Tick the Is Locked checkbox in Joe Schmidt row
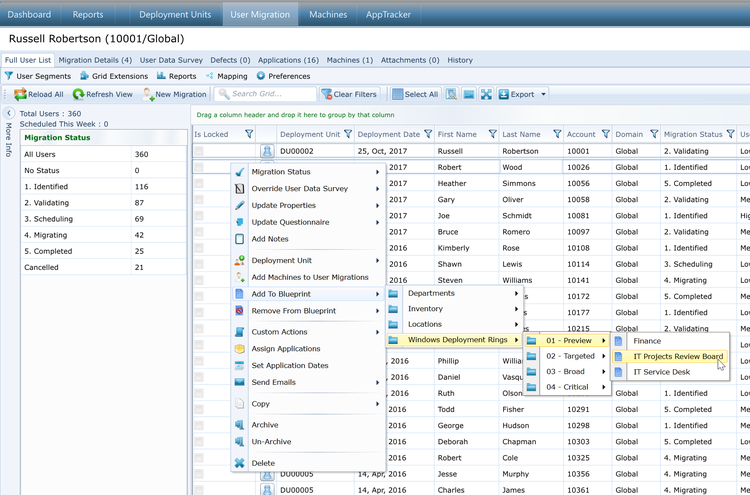This screenshot has height=495, width=750. (x=199, y=216)
